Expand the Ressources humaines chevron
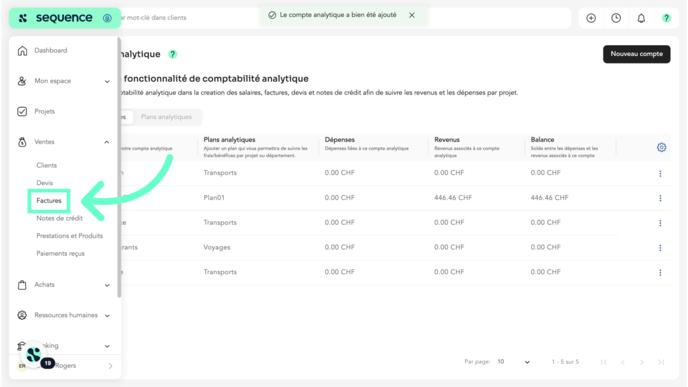The height and width of the screenshot is (387, 688). pos(107,315)
